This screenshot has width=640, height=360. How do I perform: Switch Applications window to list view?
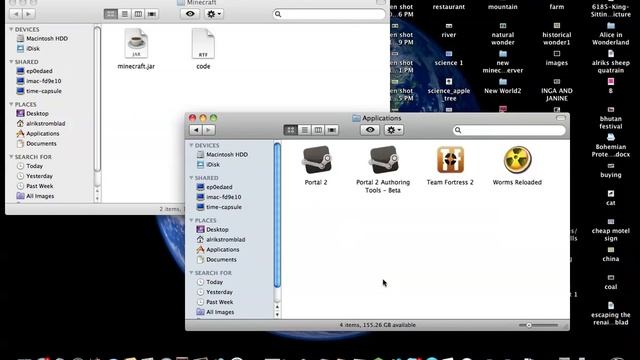pos(304,130)
